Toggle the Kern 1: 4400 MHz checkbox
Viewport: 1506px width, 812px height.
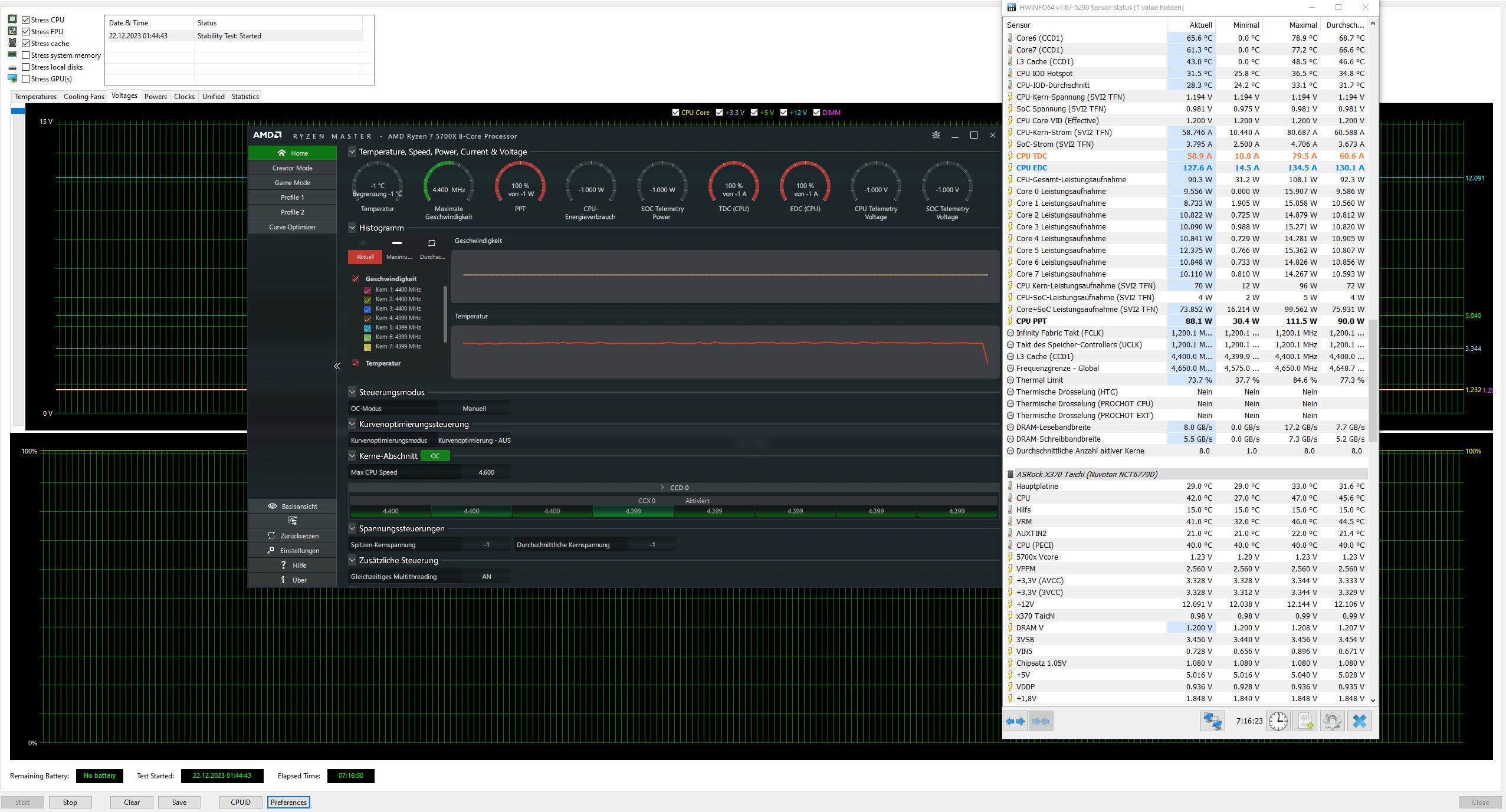click(x=368, y=290)
